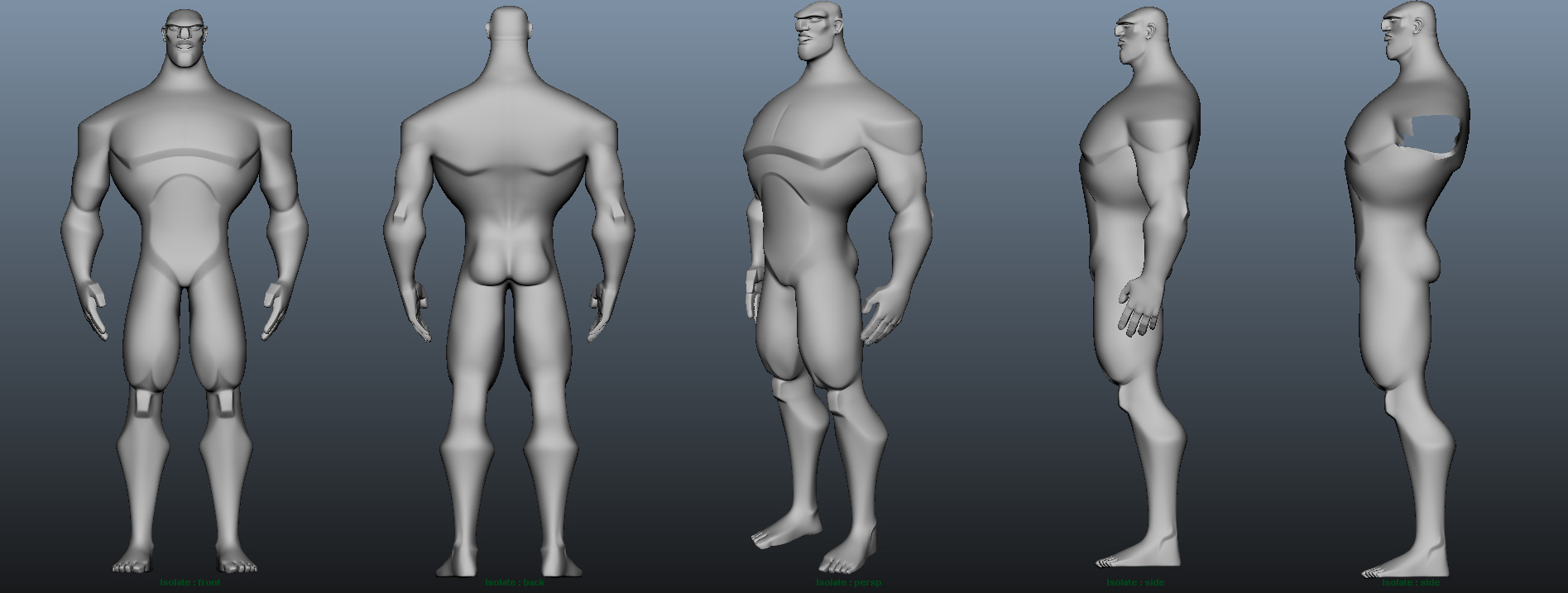This screenshot has height=593, width=1568.
Task: Select the upper back of the back view model
Action: coord(508,124)
